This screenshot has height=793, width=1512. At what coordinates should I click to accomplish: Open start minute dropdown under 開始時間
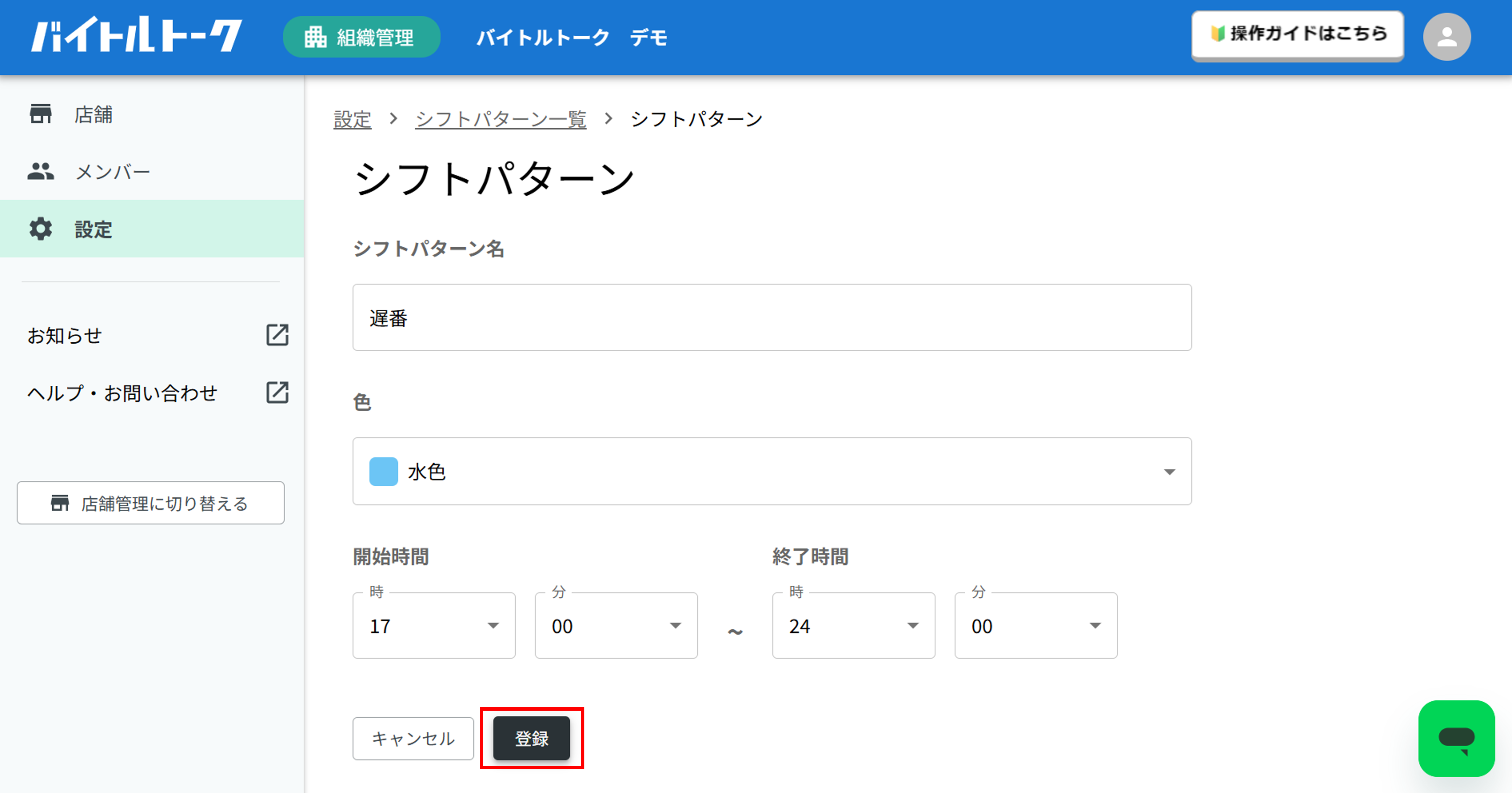click(x=616, y=626)
